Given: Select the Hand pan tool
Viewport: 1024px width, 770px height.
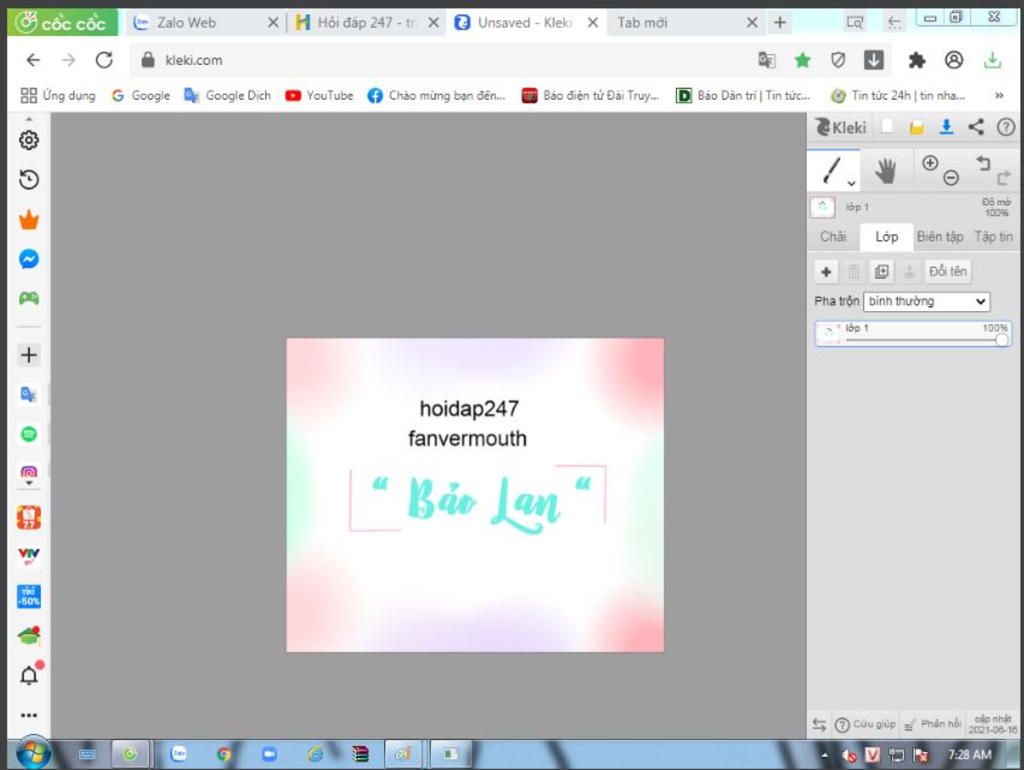Looking at the screenshot, I should pyautogui.click(x=886, y=171).
